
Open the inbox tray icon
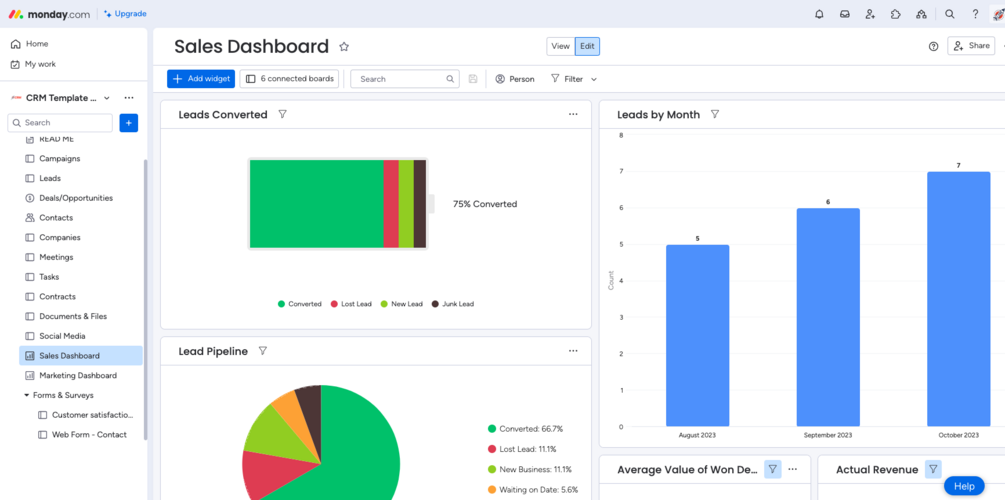click(845, 14)
